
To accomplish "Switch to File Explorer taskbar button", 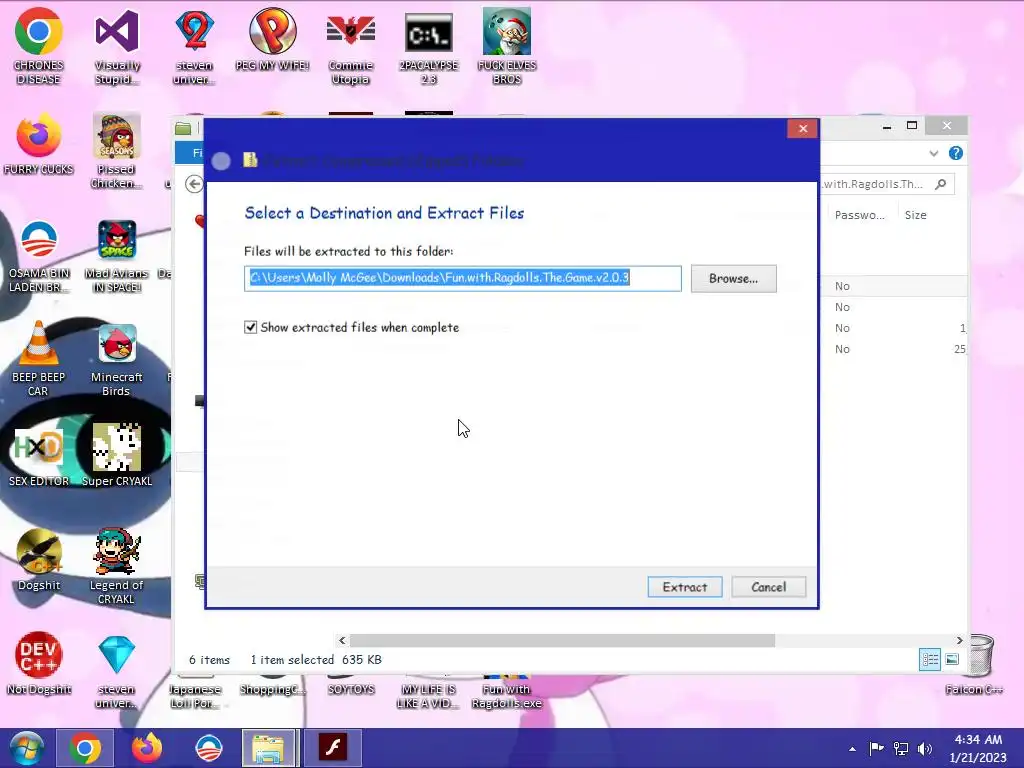I will pyautogui.click(x=270, y=748).
